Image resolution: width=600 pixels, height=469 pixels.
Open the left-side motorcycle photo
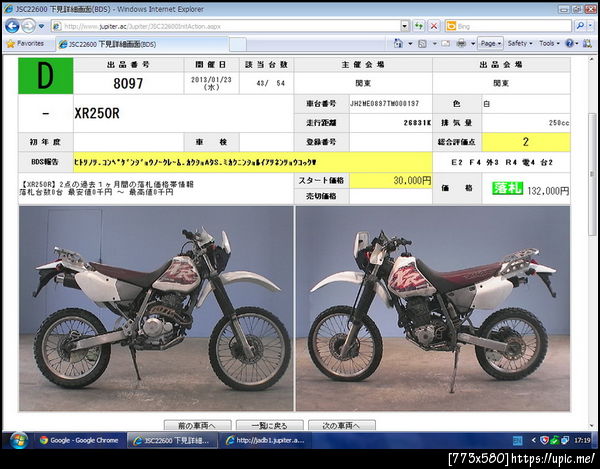tap(156, 308)
